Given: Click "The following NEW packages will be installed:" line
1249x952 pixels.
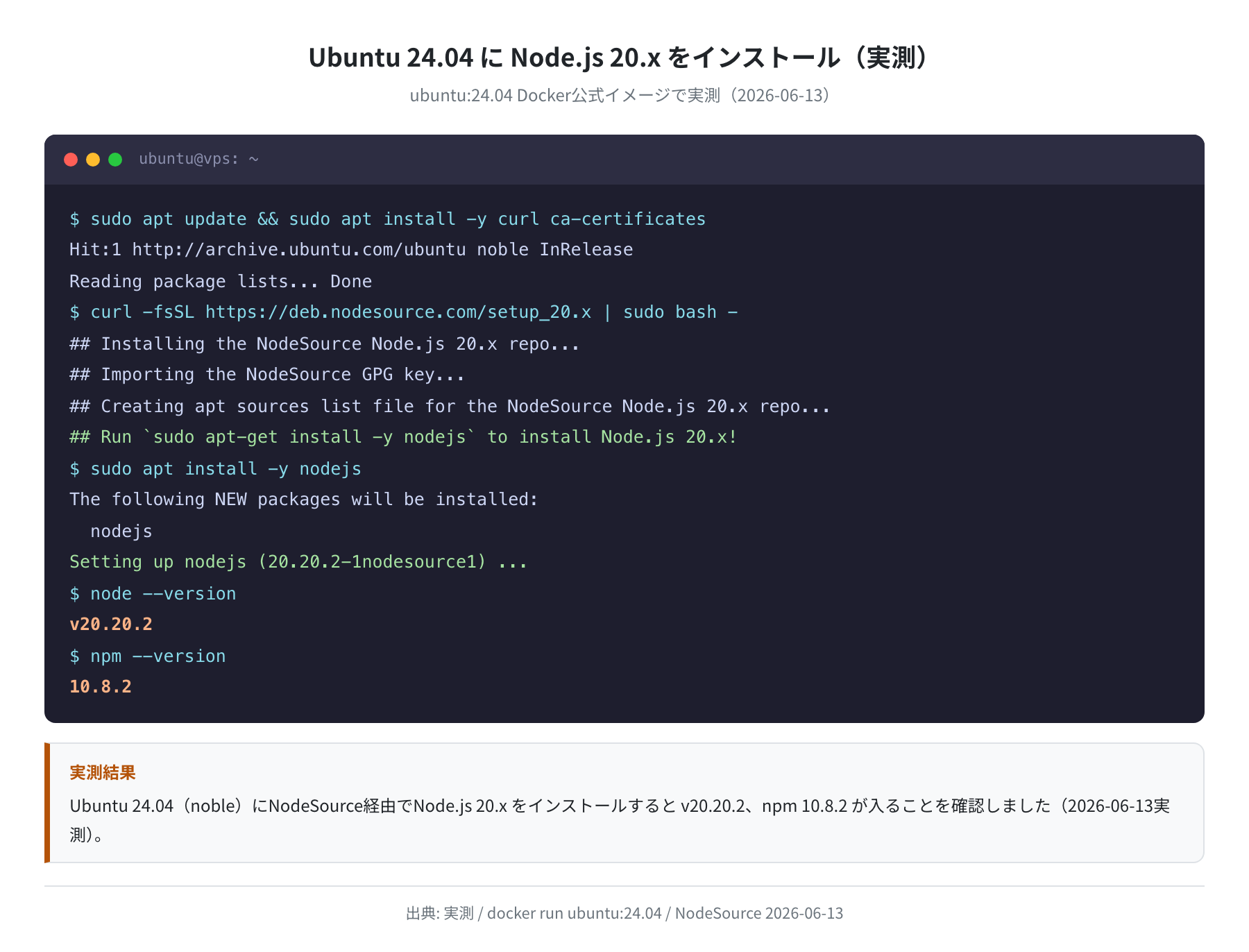Looking at the screenshot, I should click(304, 500).
